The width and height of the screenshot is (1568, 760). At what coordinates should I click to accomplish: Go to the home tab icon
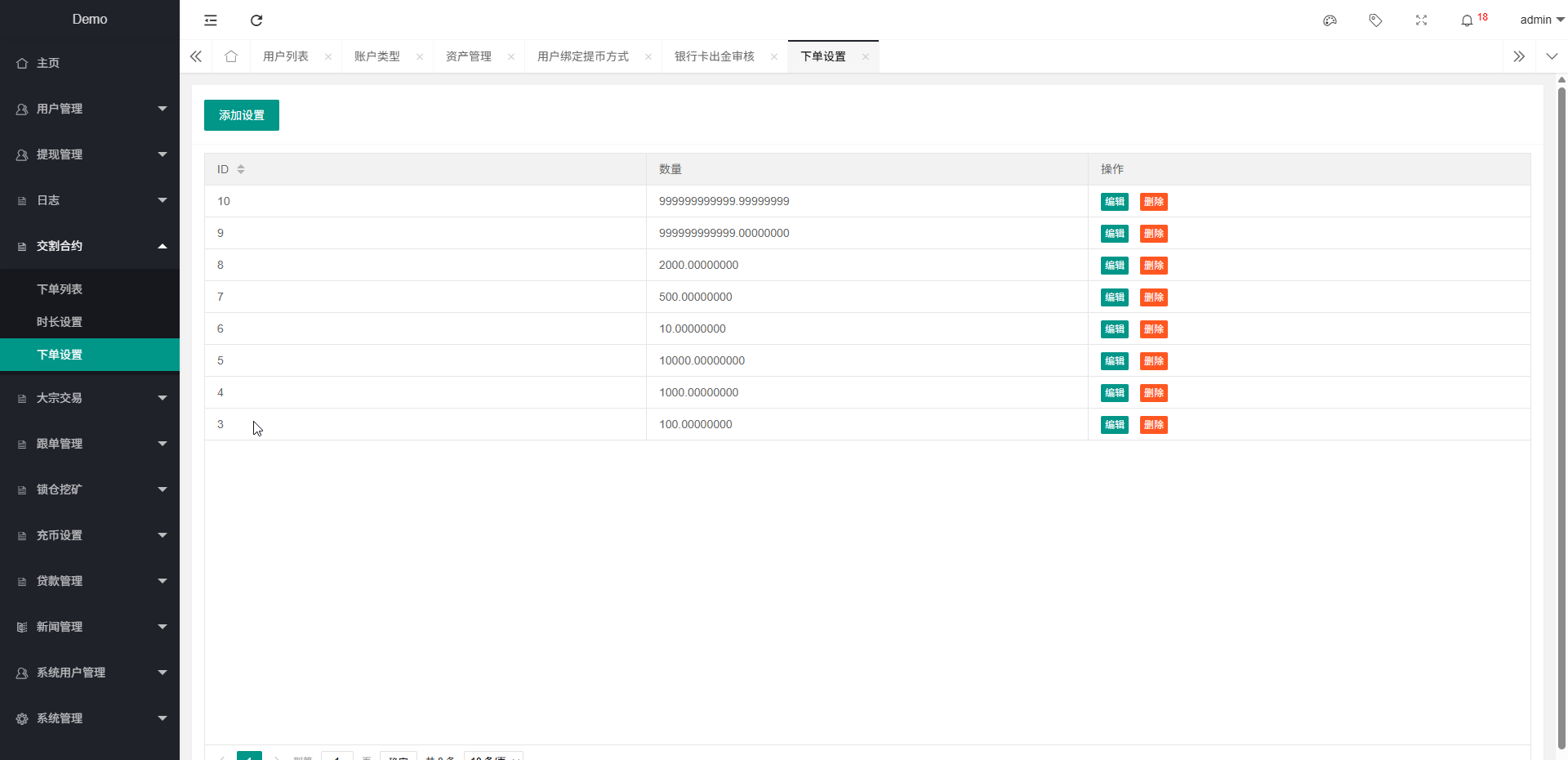pyautogui.click(x=231, y=56)
